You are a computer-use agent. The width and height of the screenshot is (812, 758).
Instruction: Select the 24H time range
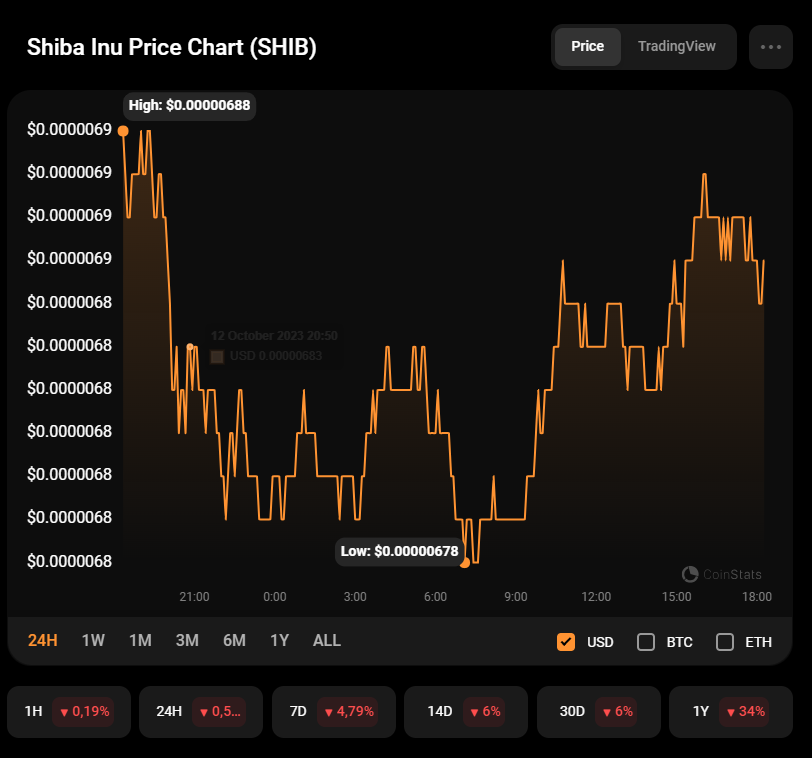[42, 640]
